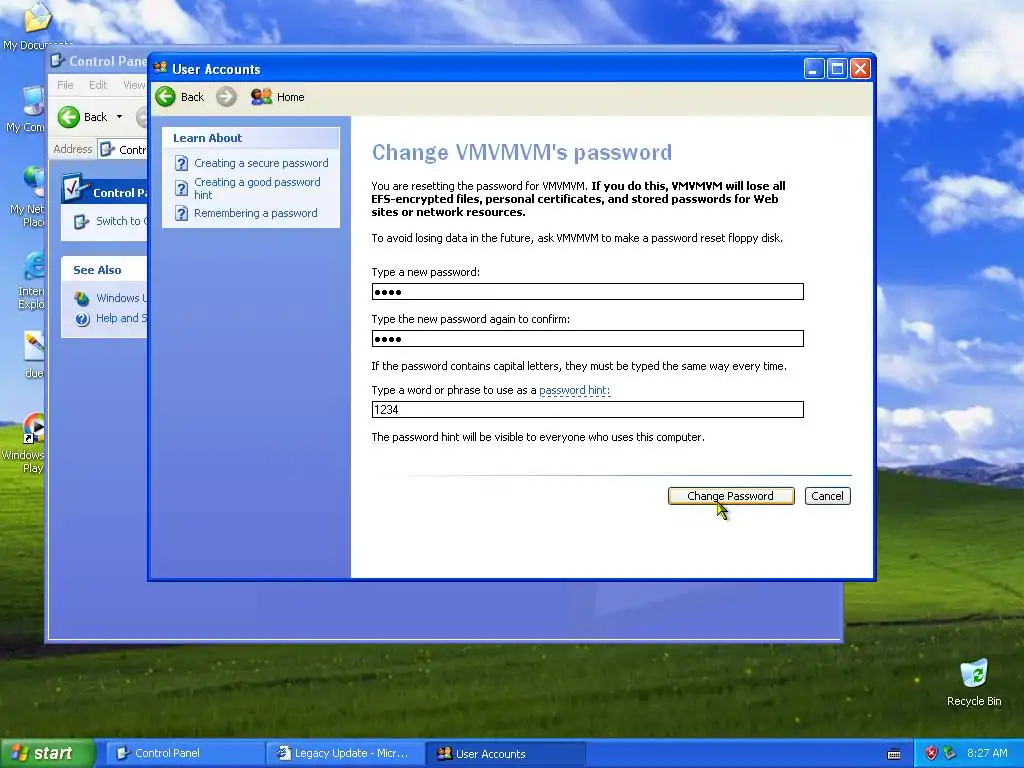The width and height of the screenshot is (1024, 768).
Task: Click the tray icon beside the clock
Action: click(950, 753)
